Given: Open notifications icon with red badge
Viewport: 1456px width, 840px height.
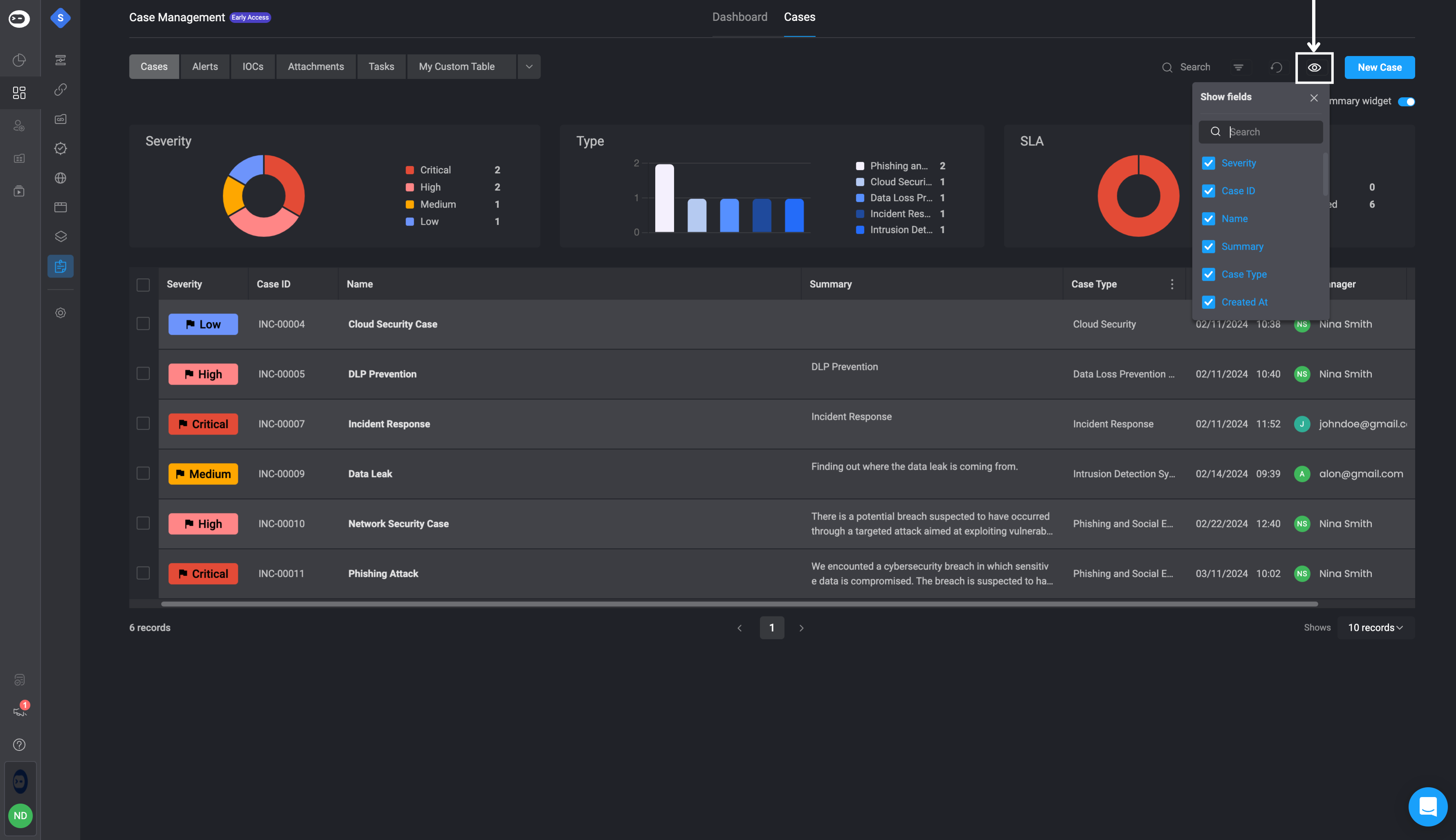Looking at the screenshot, I should [20, 711].
